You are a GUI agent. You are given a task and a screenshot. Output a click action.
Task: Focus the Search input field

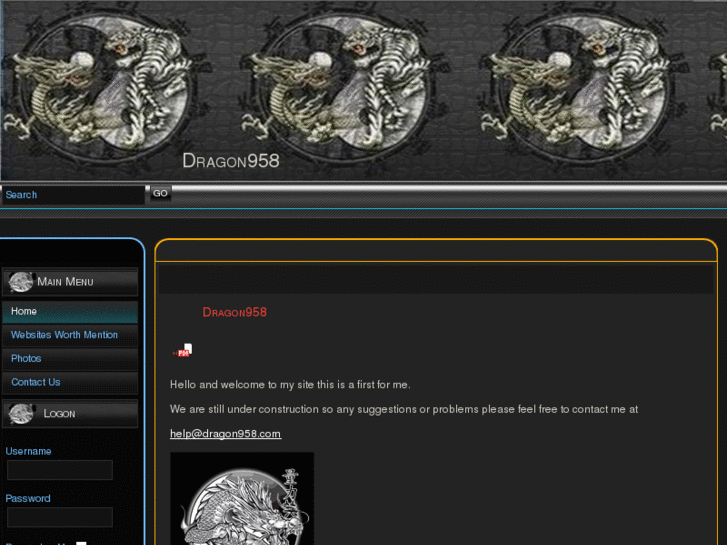(73, 195)
